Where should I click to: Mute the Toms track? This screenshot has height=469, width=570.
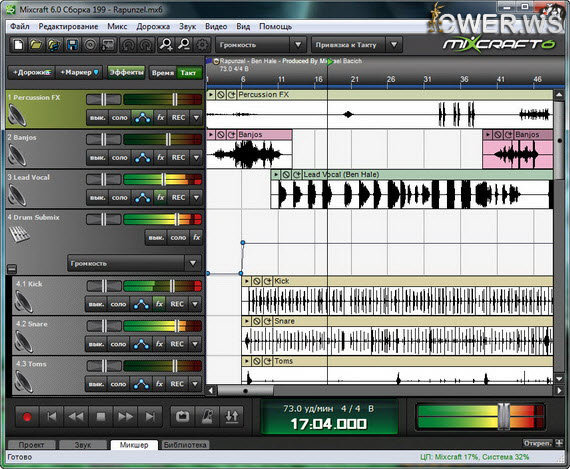96,384
